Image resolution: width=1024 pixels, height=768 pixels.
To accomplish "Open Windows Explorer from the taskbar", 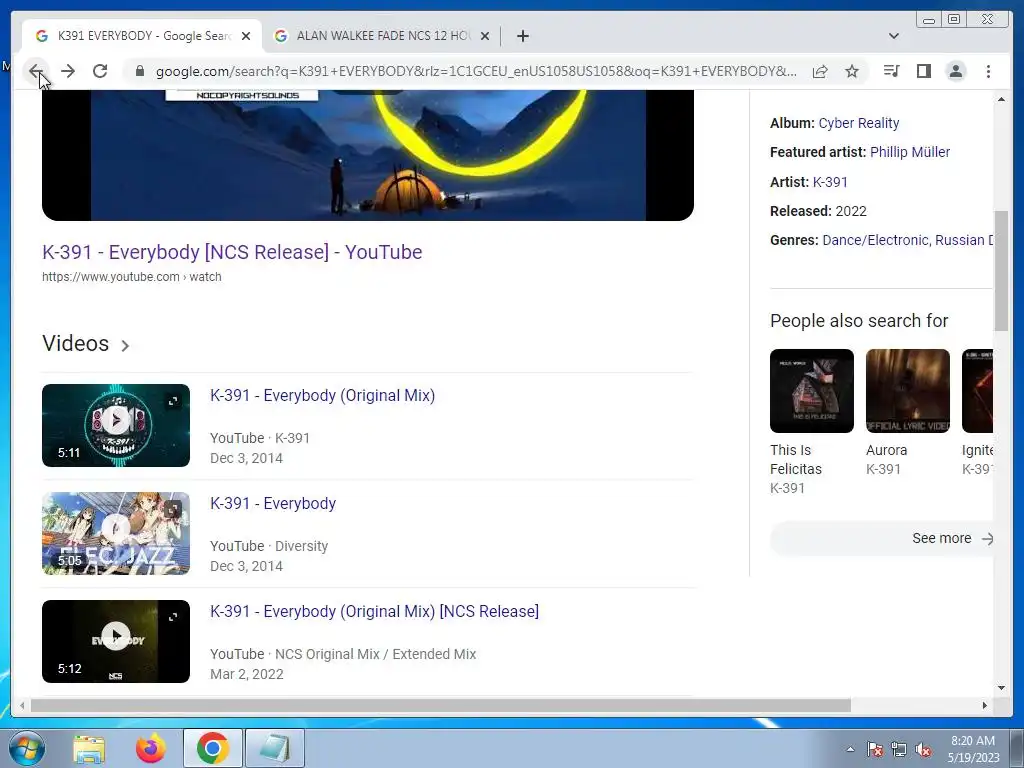I will tap(89, 748).
